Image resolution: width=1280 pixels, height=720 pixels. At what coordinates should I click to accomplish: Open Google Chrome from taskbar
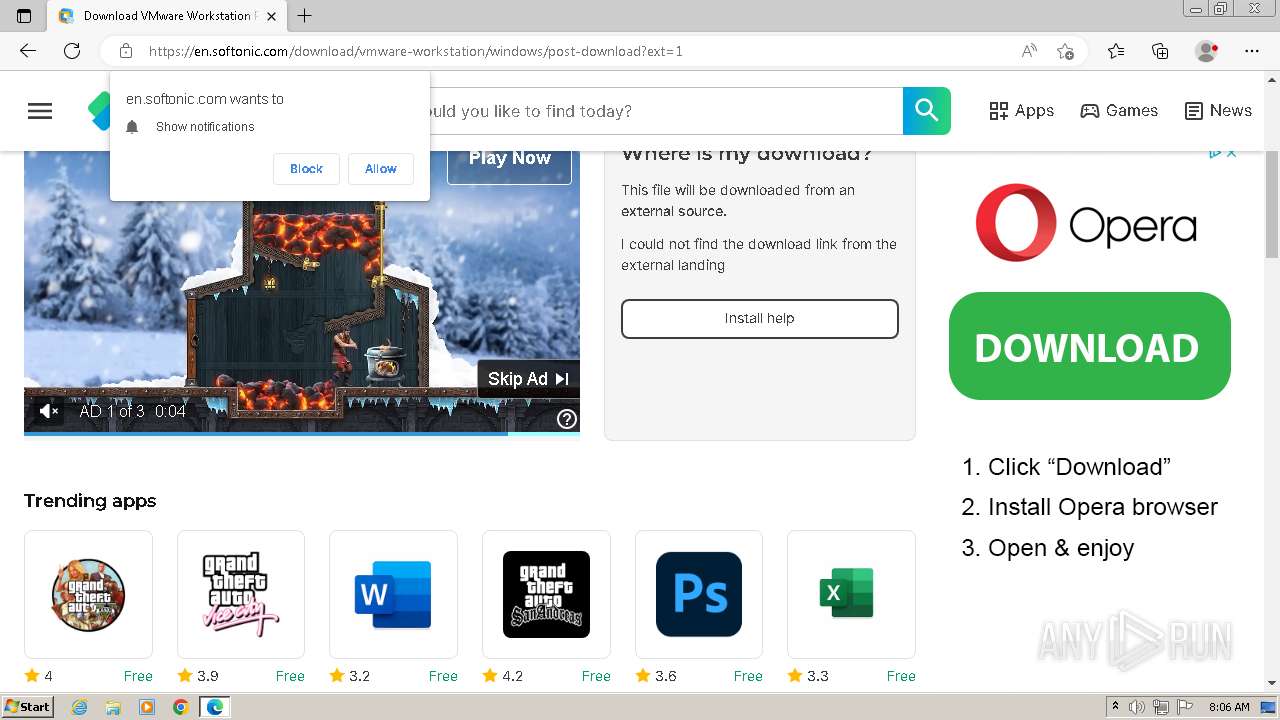pos(181,707)
